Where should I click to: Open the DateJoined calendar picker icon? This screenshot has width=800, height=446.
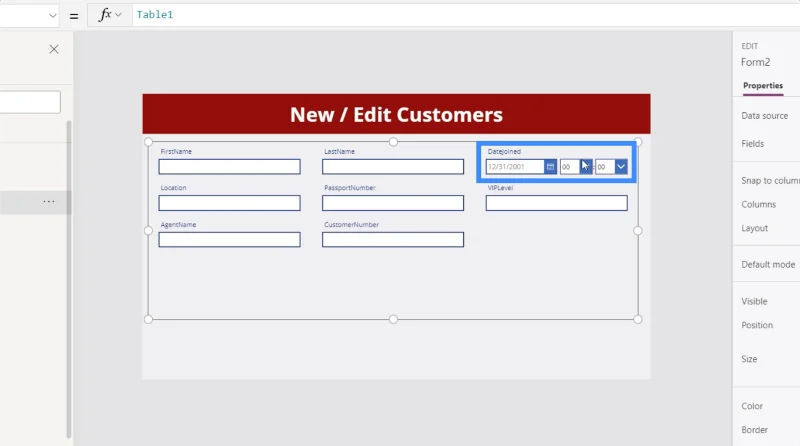coord(550,166)
